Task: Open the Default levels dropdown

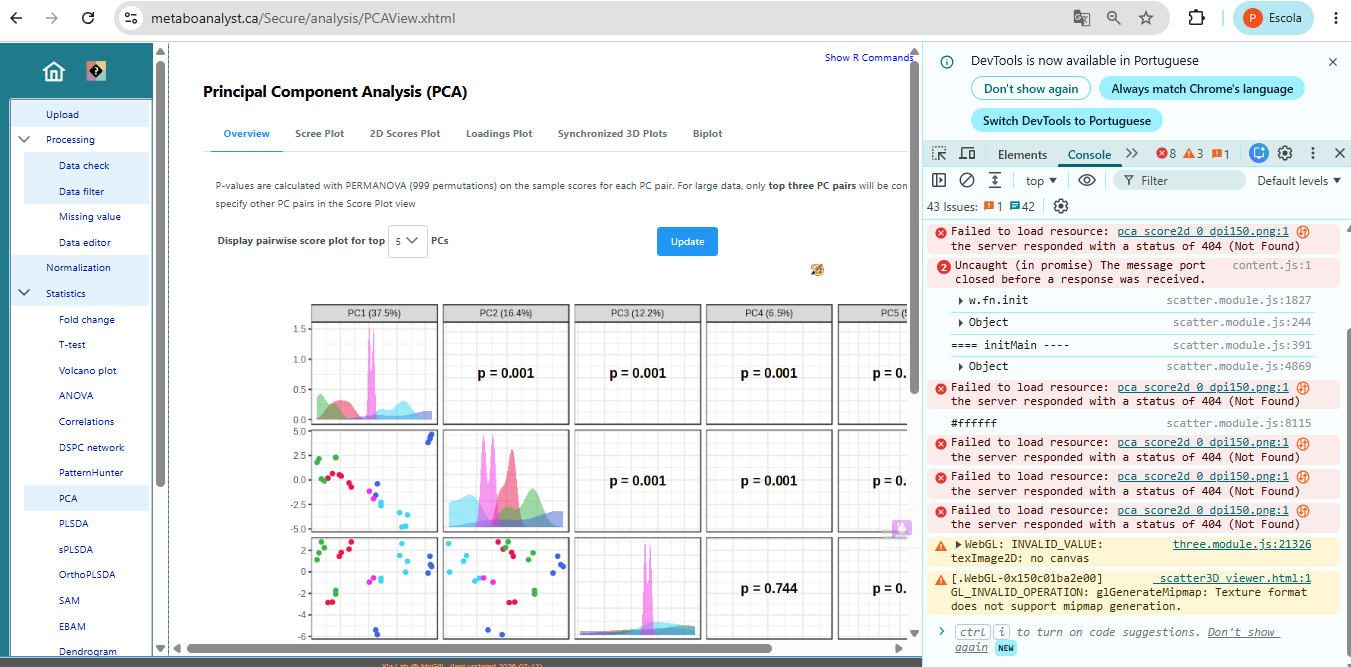Action: click(1298, 181)
